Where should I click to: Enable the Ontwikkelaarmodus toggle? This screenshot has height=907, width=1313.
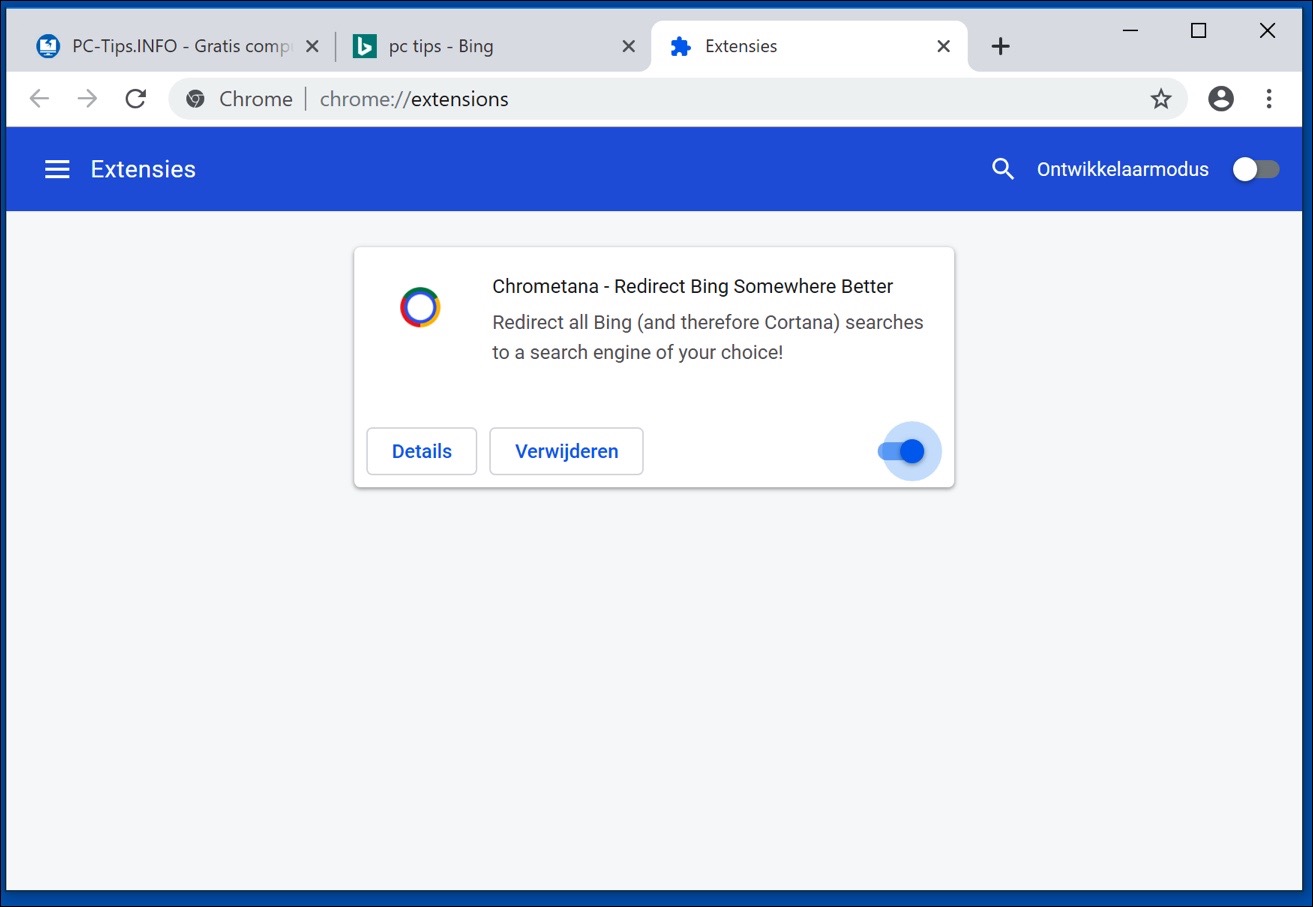(1255, 169)
